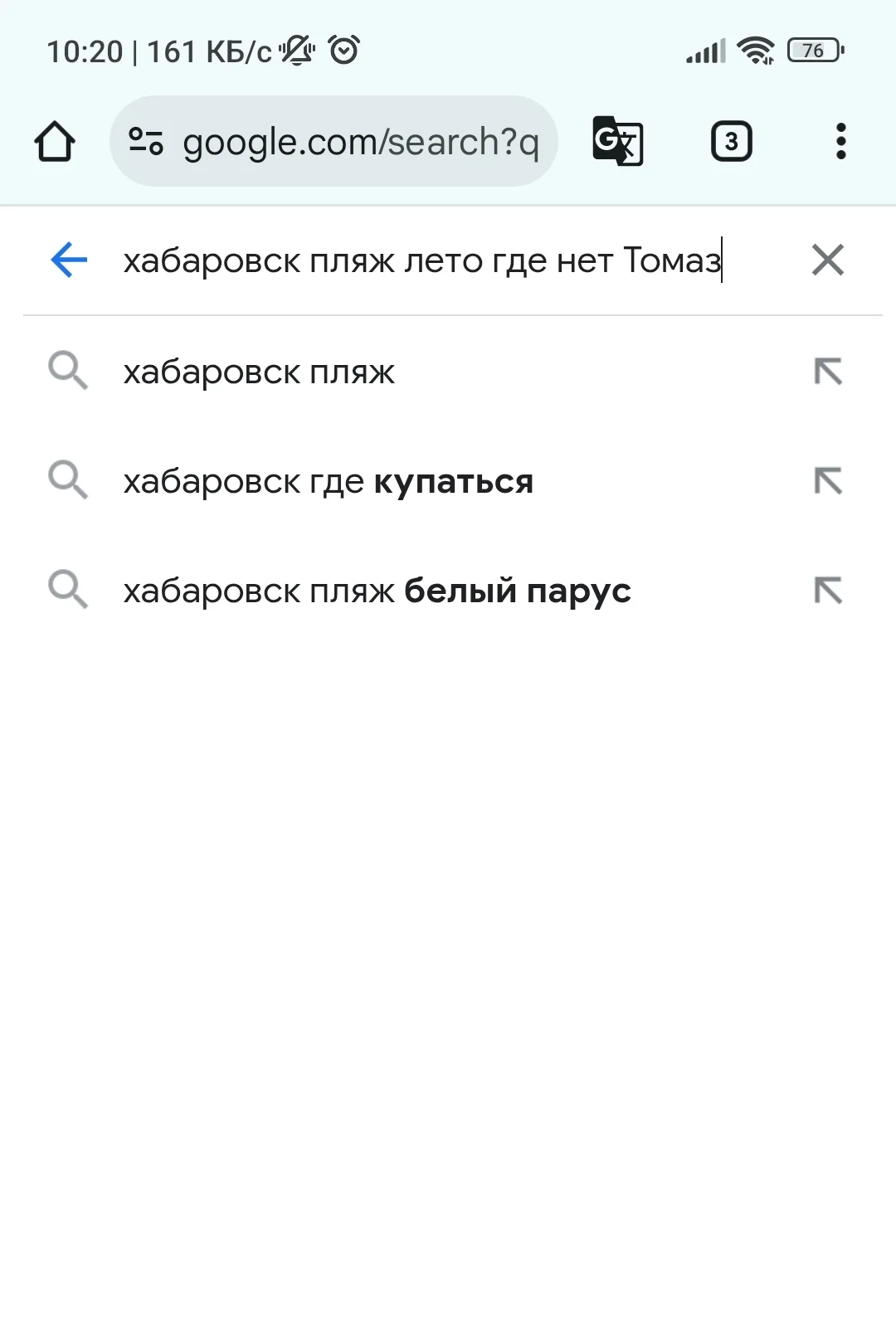Insert "белый парус" suggestion via arrow icon

pos(827,591)
